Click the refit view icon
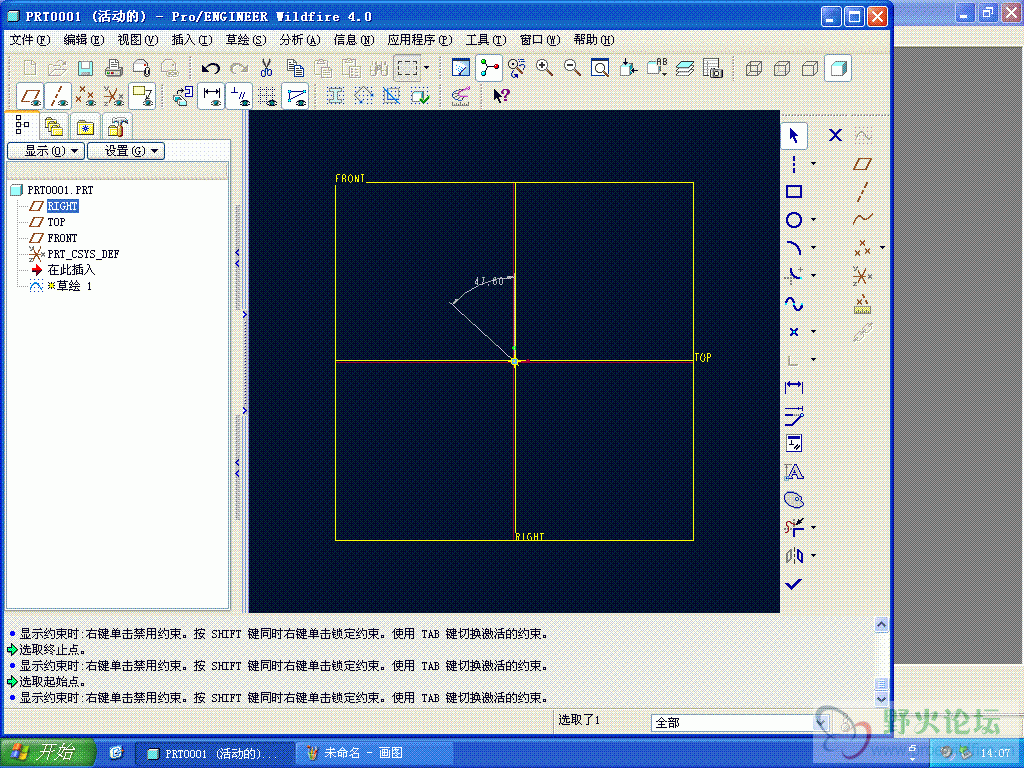This screenshot has width=1024, height=768. [600, 67]
